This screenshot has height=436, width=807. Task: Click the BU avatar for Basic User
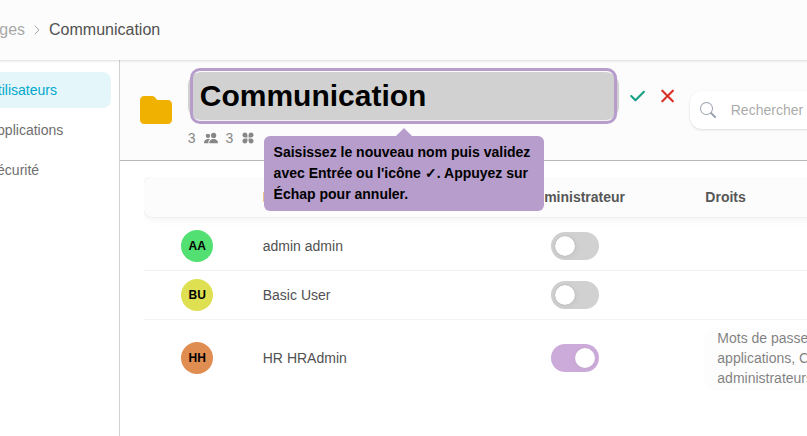(x=197, y=295)
